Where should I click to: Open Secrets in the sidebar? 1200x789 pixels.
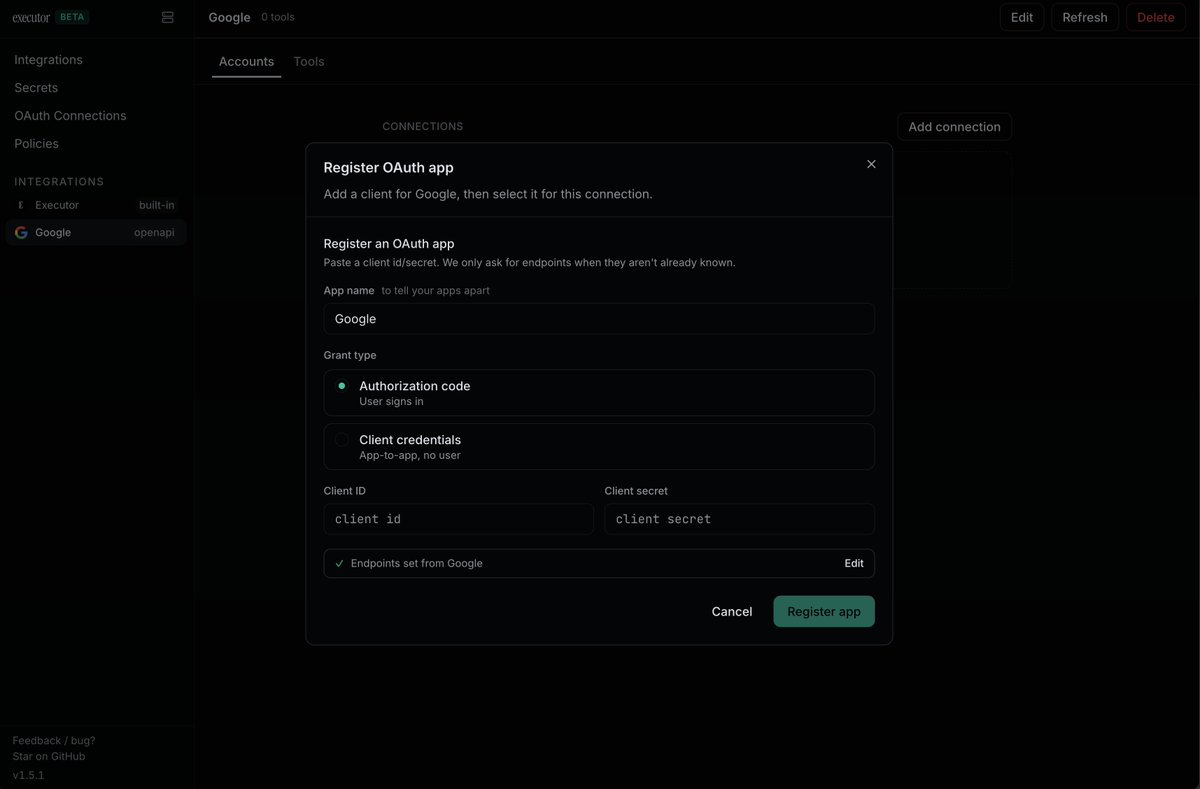coord(36,88)
